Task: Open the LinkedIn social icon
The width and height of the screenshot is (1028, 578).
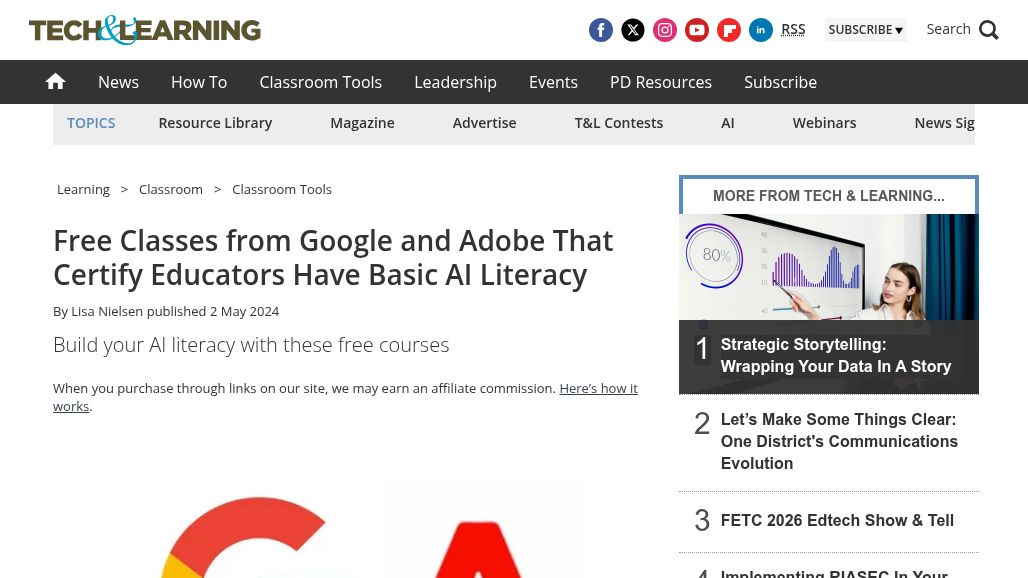Action: [x=761, y=30]
